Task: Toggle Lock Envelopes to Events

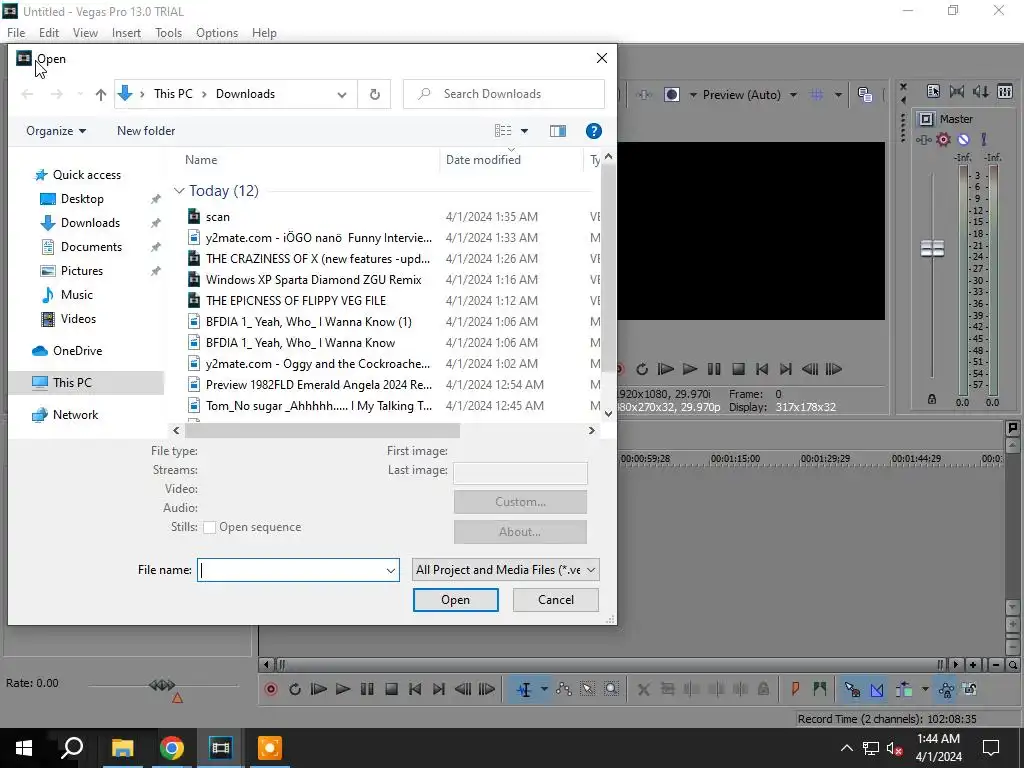Action: [x=946, y=689]
